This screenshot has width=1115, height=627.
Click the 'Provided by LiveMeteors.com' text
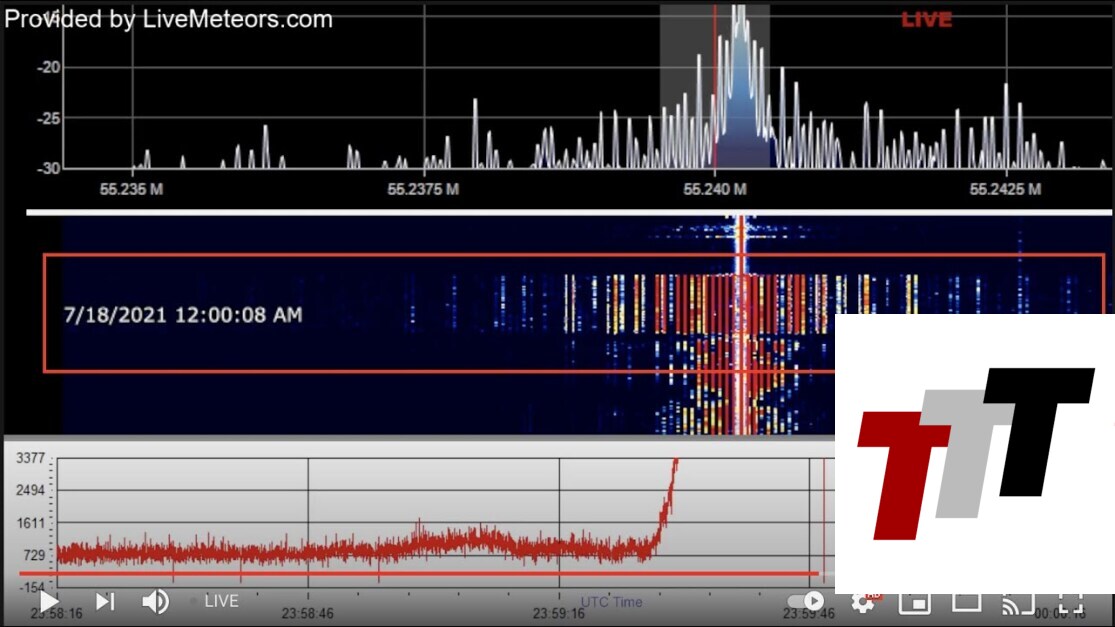pos(169,19)
